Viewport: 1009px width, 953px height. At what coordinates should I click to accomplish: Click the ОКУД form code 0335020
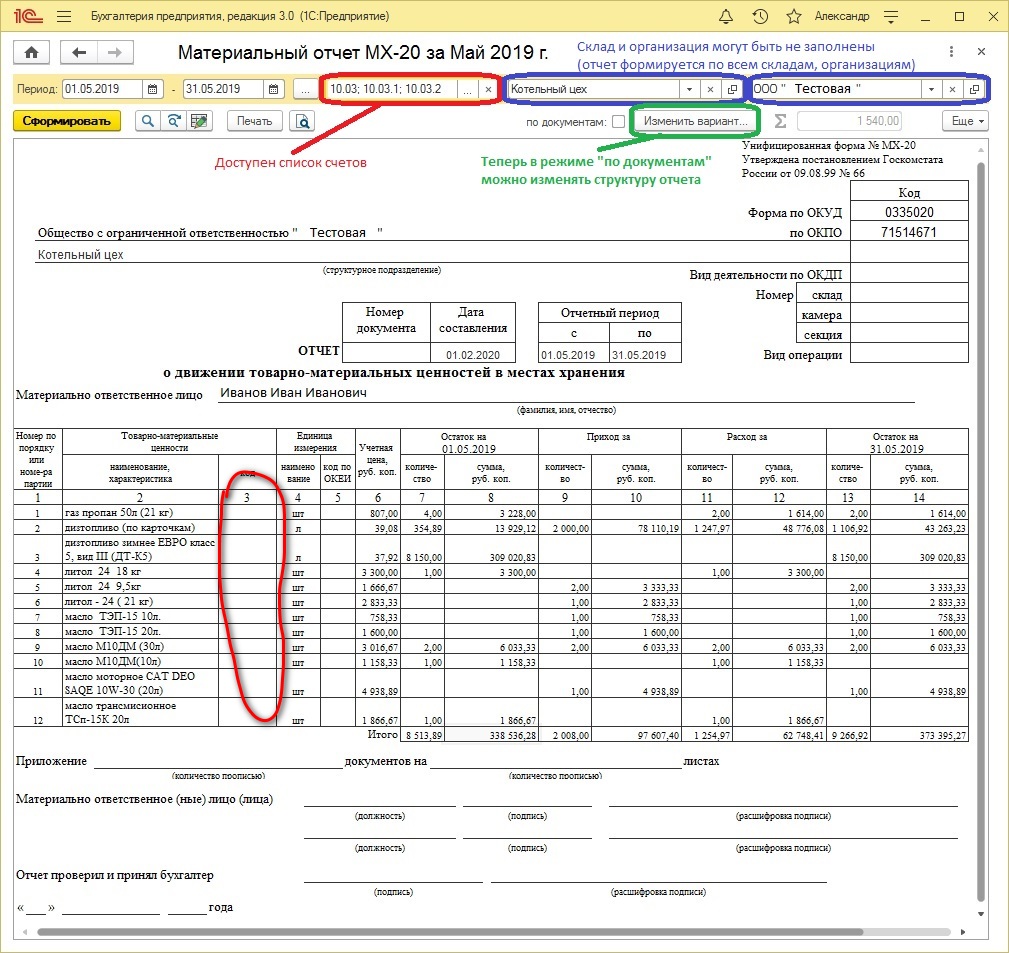pyautogui.click(x=909, y=212)
